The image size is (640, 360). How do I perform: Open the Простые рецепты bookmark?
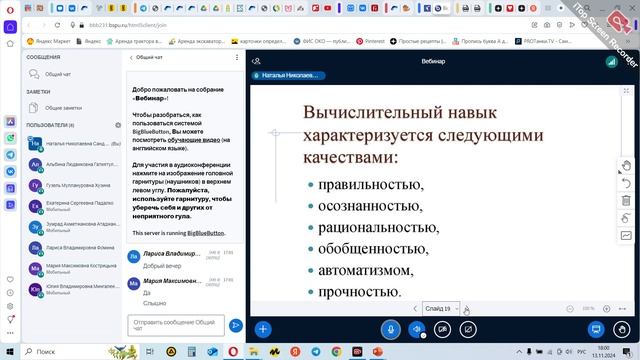pos(418,41)
